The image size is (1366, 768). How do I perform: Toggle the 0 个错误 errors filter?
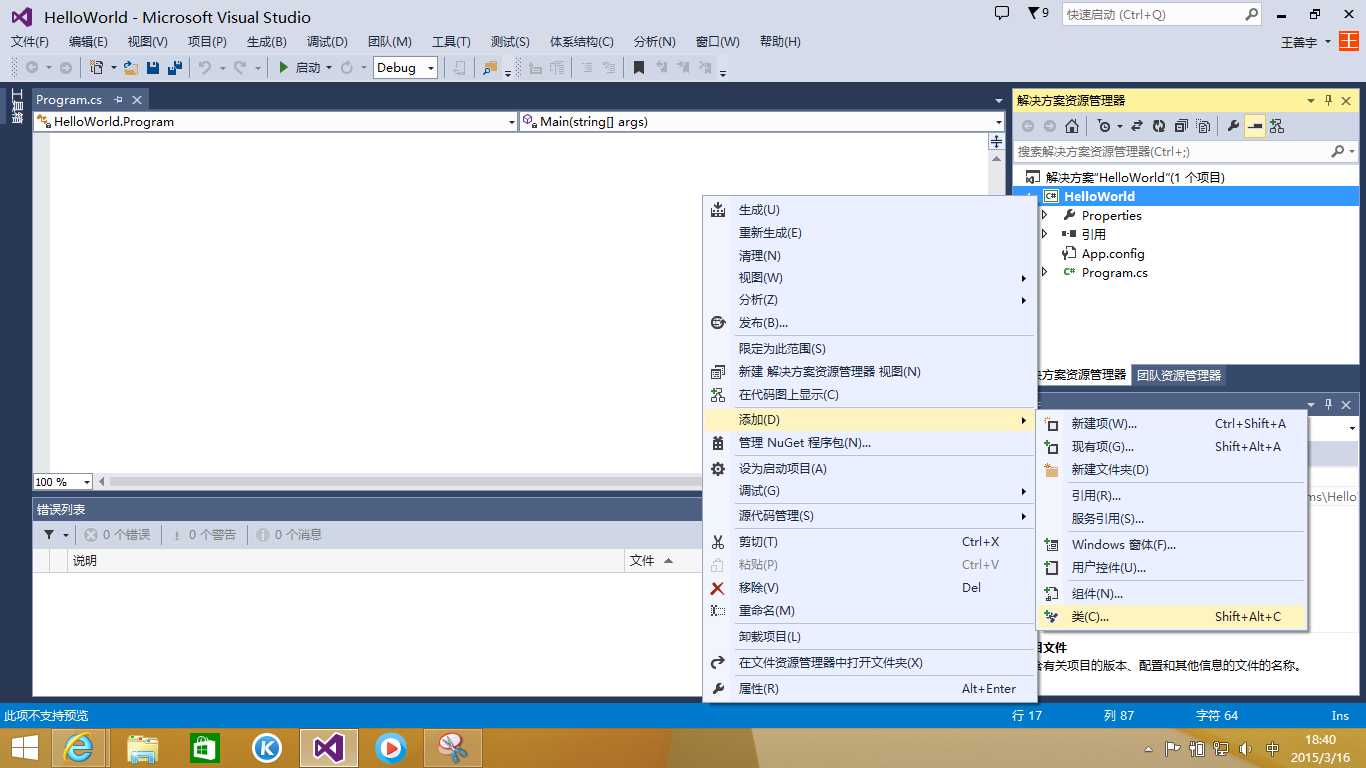(116, 535)
